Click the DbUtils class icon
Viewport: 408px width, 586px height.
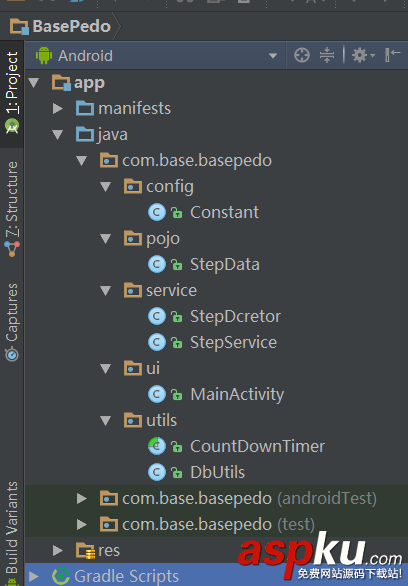click(x=157, y=472)
